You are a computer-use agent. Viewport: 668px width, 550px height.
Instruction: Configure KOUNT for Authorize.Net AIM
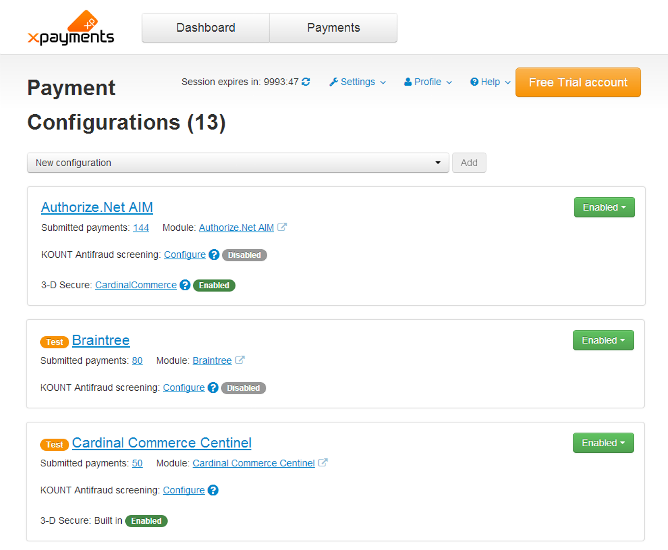185,255
